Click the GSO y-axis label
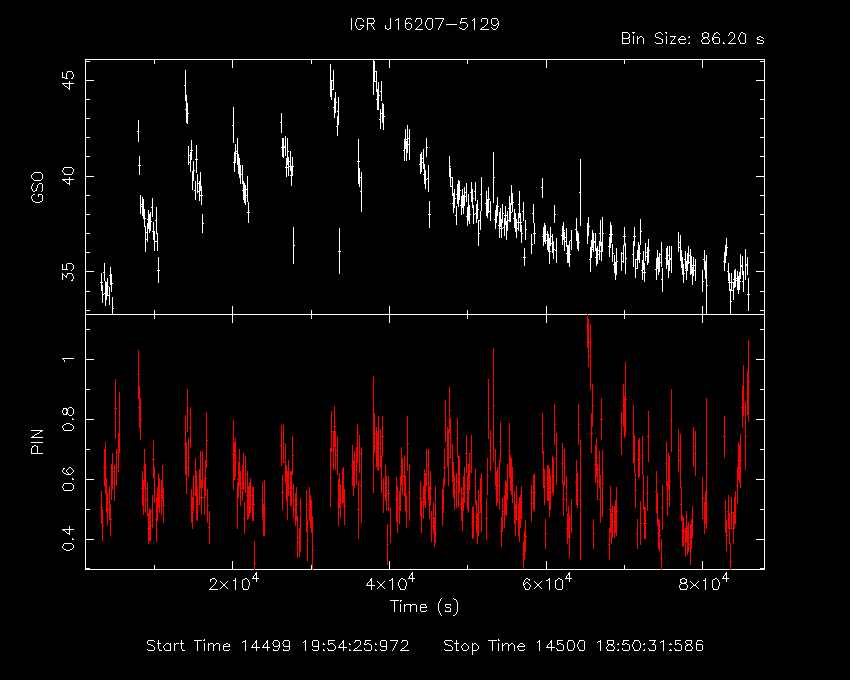 (x=37, y=187)
